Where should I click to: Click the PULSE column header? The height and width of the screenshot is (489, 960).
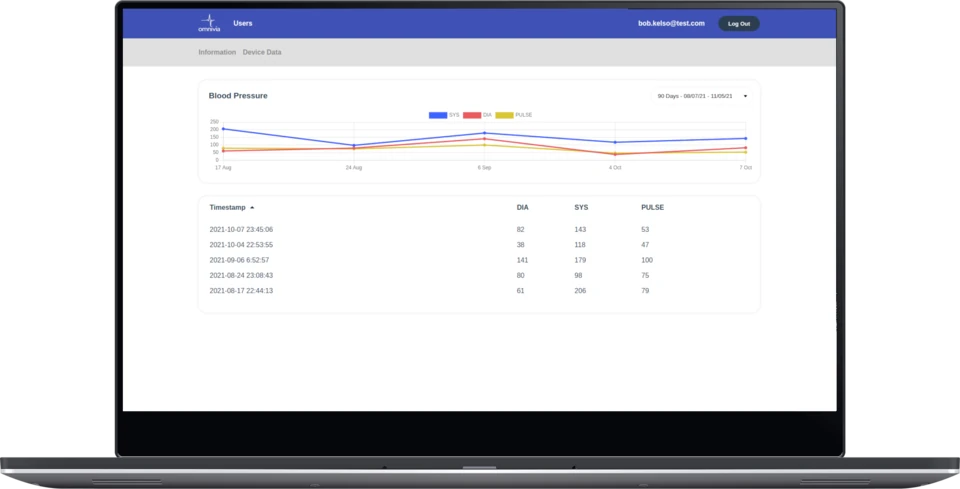pos(653,207)
